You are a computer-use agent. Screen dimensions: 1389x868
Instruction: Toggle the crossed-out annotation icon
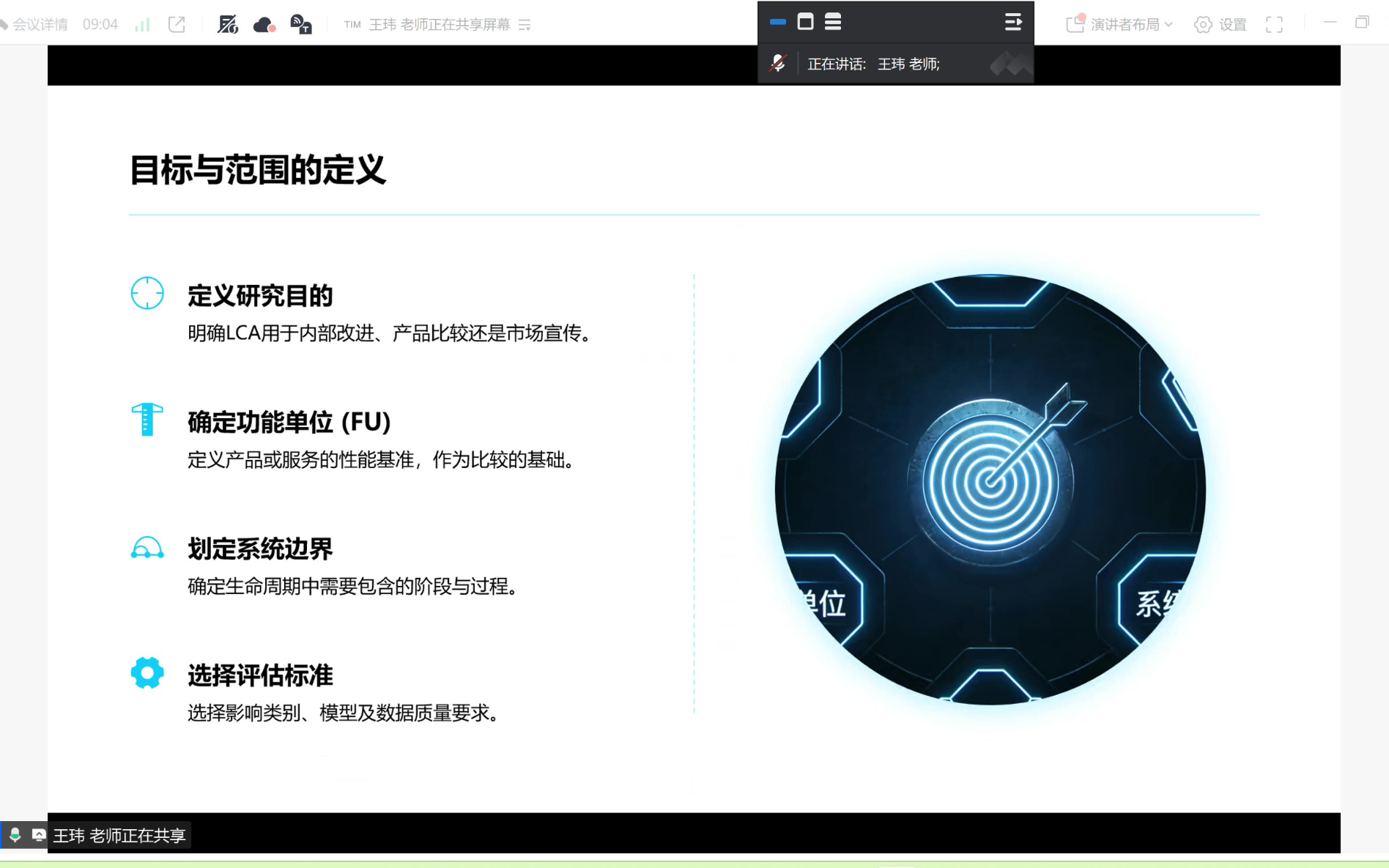tap(227, 24)
